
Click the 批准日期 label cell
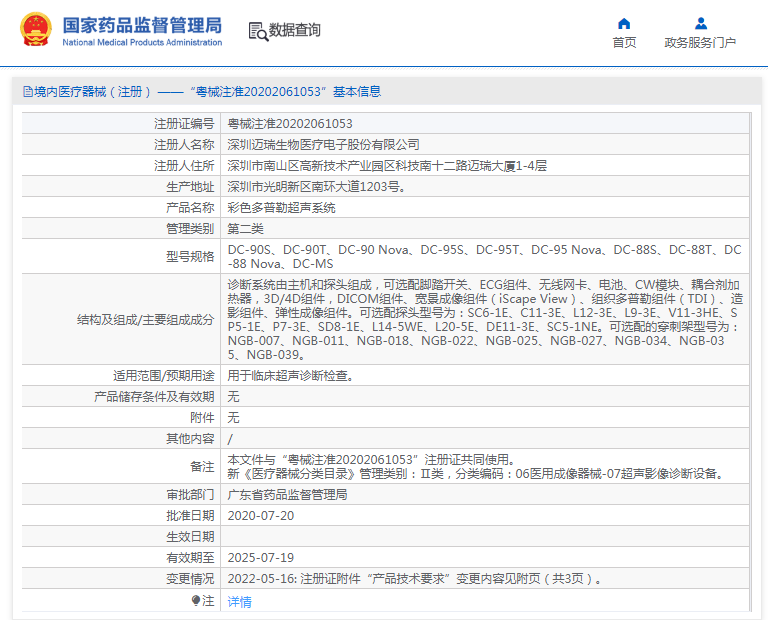tap(190, 516)
